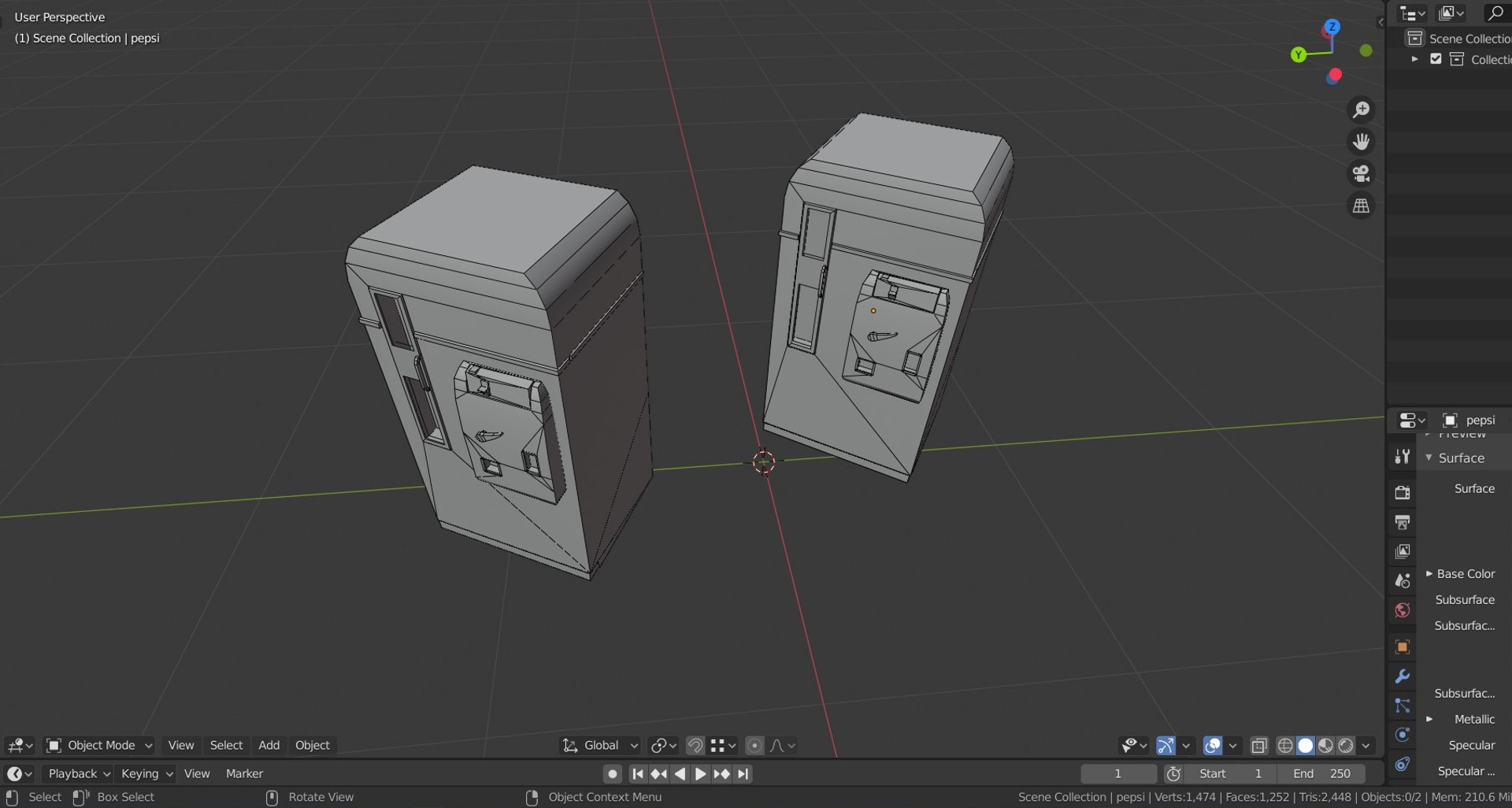The image size is (1512, 808).
Task: Open the Playback dropdown
Action: point(79,773)
